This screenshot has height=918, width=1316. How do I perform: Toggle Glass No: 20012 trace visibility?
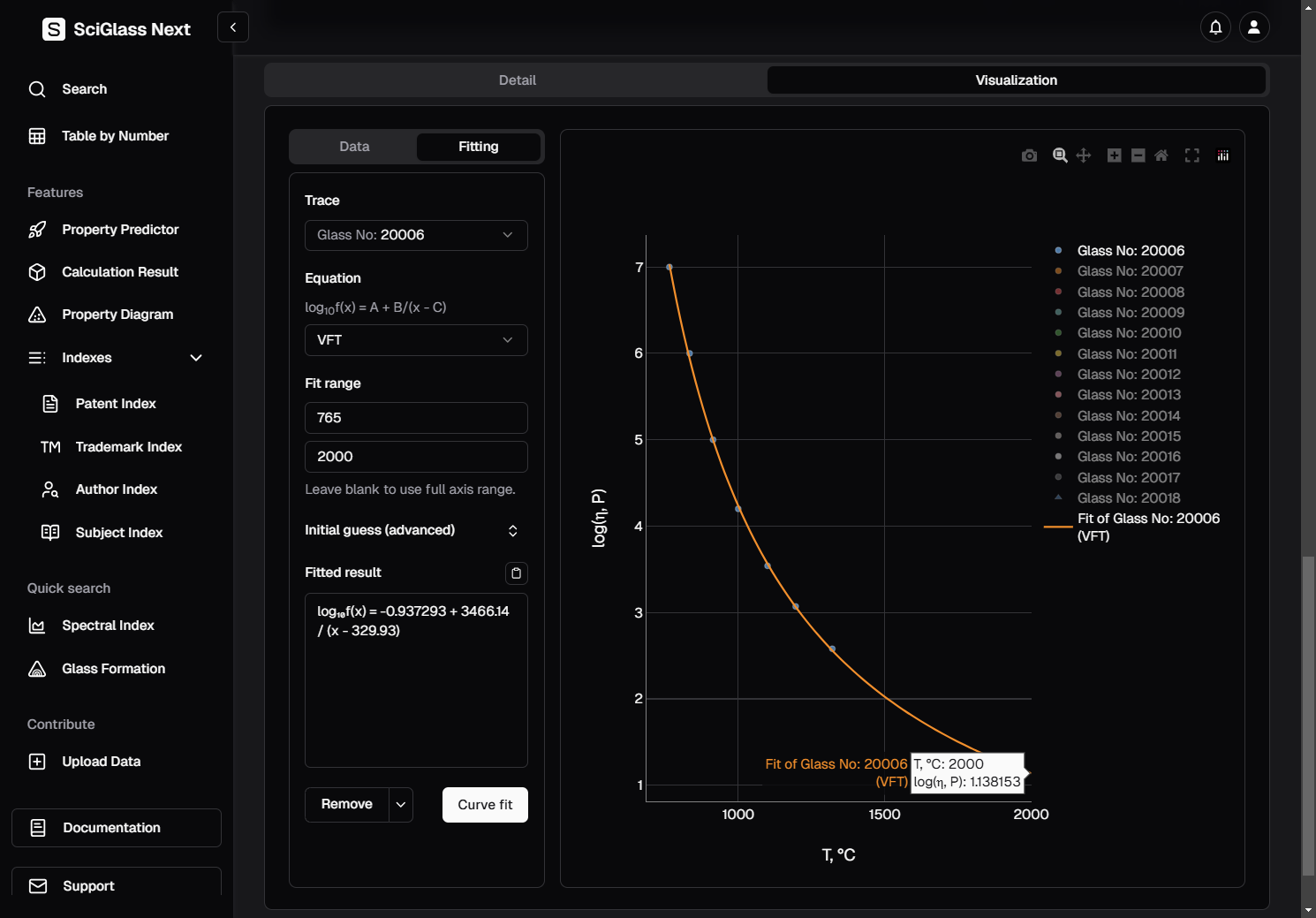click(x=1128, y=375)
